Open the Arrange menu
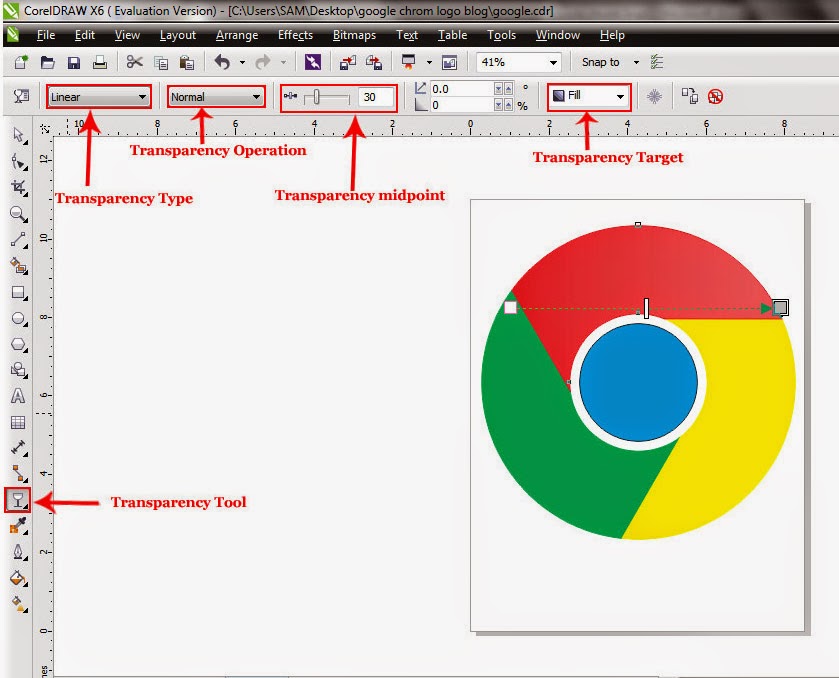The height and width of the screenshot is (678, 839). (x=237, y=35)
